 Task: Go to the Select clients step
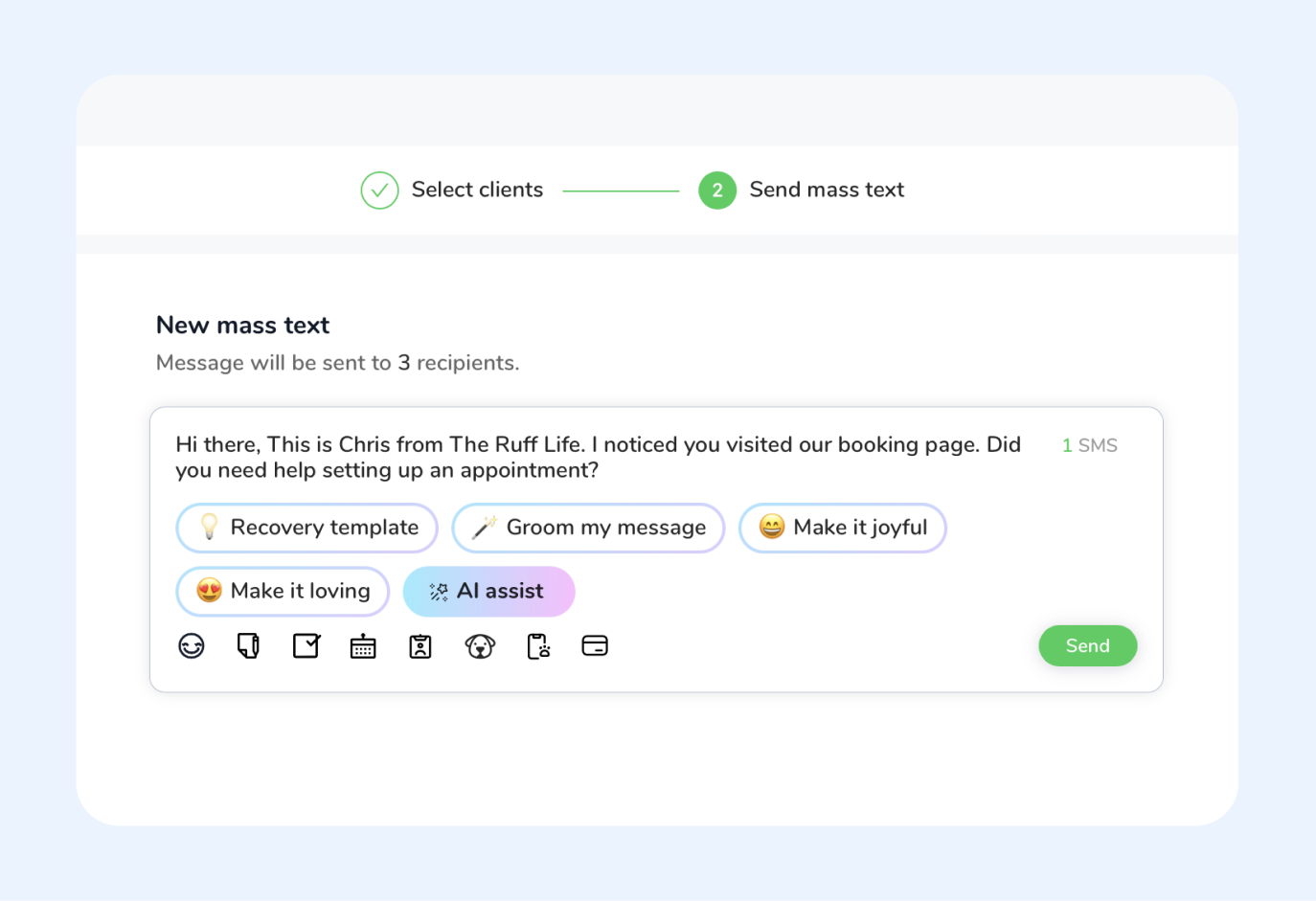pyautogui.click(x=477, y=190)
